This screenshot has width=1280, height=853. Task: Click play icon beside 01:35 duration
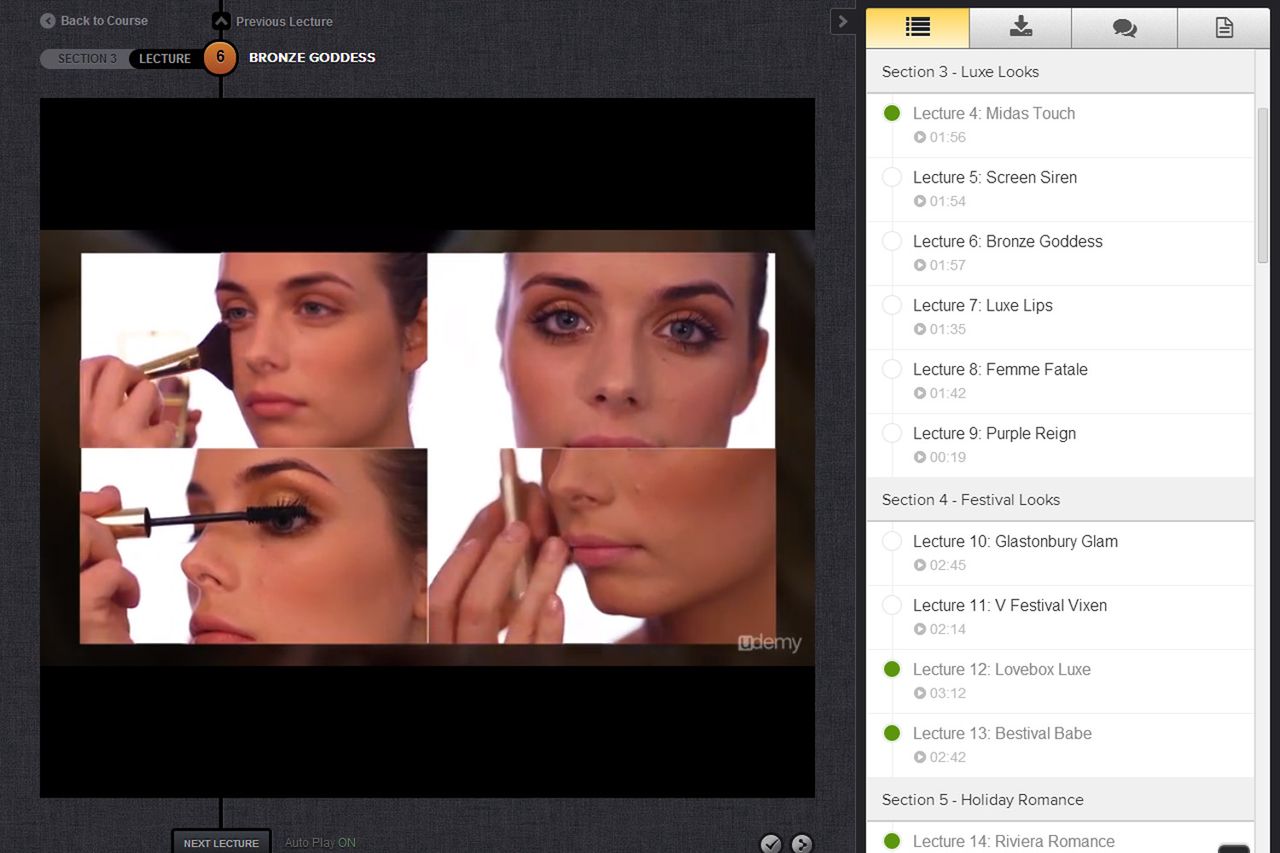click(x=920, y=329)
